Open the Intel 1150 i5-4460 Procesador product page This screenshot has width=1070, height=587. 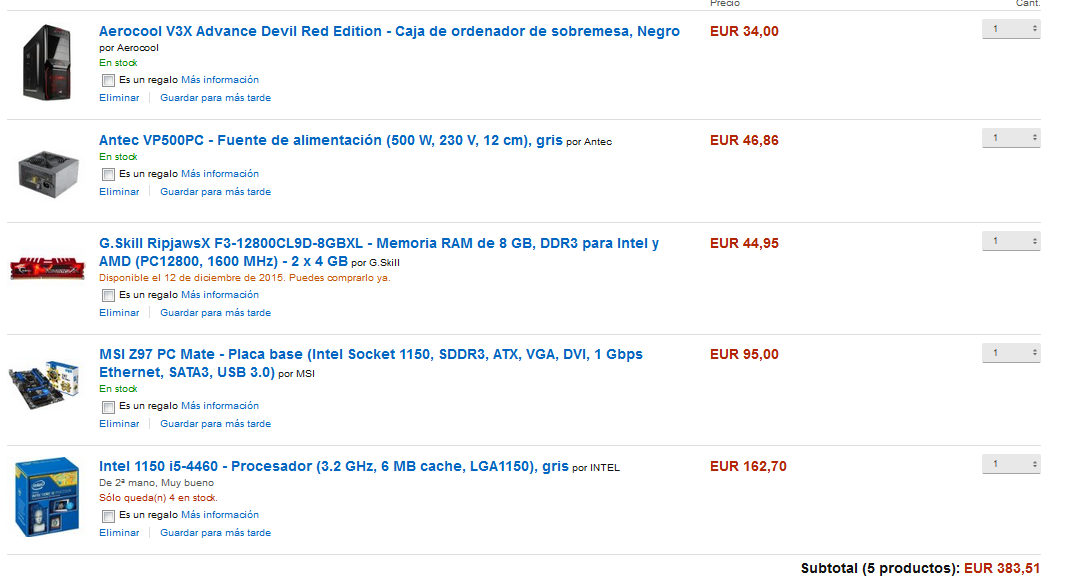[334, 466]
